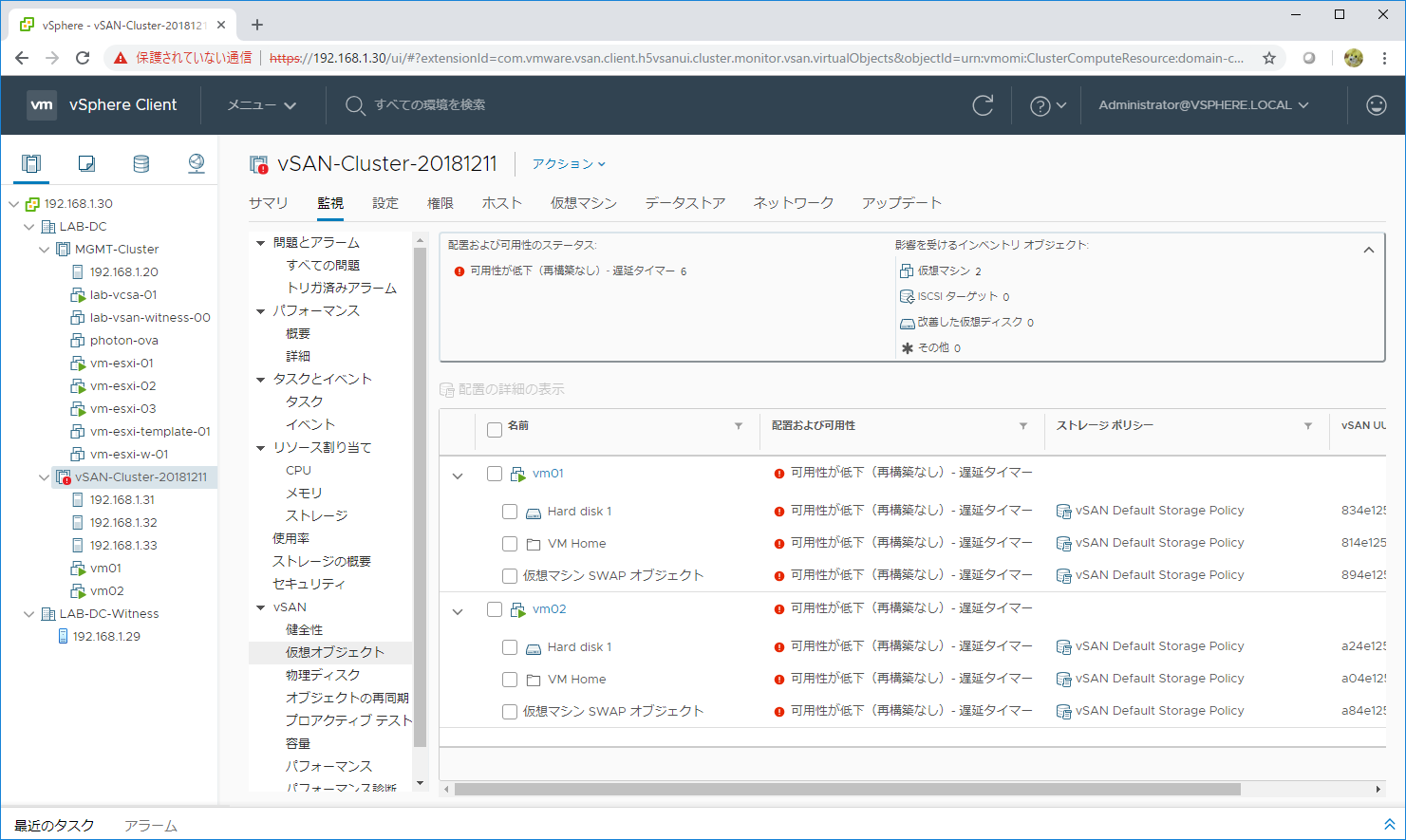Viewport: 1406px width, 840px height.
Task: Go back in browser history
Action: tap(22, 58)
